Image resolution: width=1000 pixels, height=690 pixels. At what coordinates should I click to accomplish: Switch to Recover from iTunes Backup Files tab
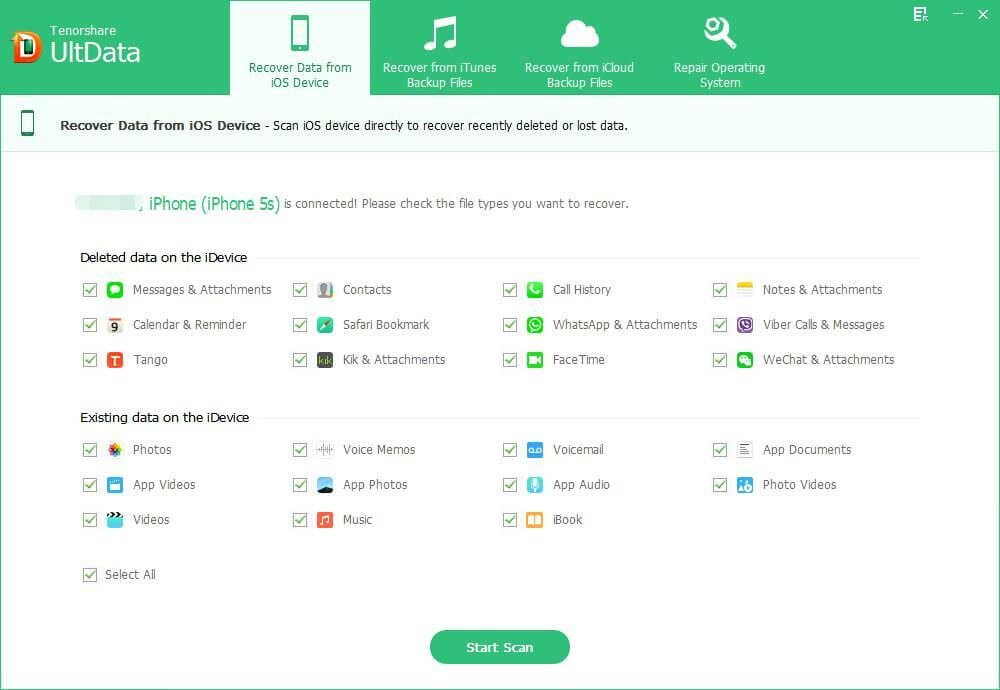439,48
